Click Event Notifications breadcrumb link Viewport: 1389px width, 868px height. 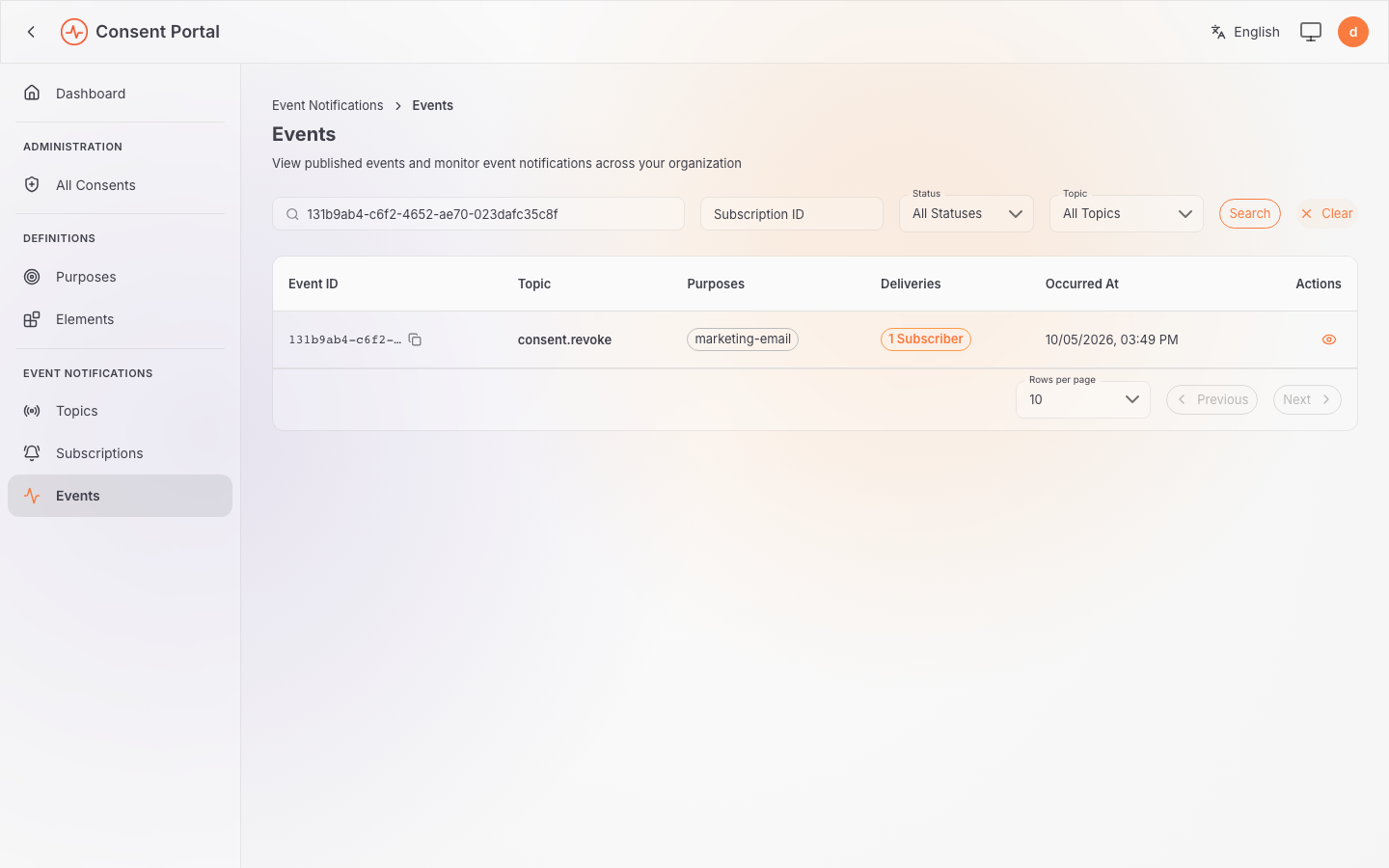(328, 105)
